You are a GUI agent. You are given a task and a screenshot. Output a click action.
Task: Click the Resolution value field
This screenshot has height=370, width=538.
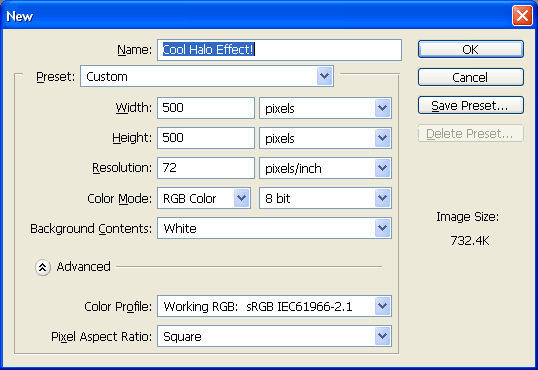(206, 168)
